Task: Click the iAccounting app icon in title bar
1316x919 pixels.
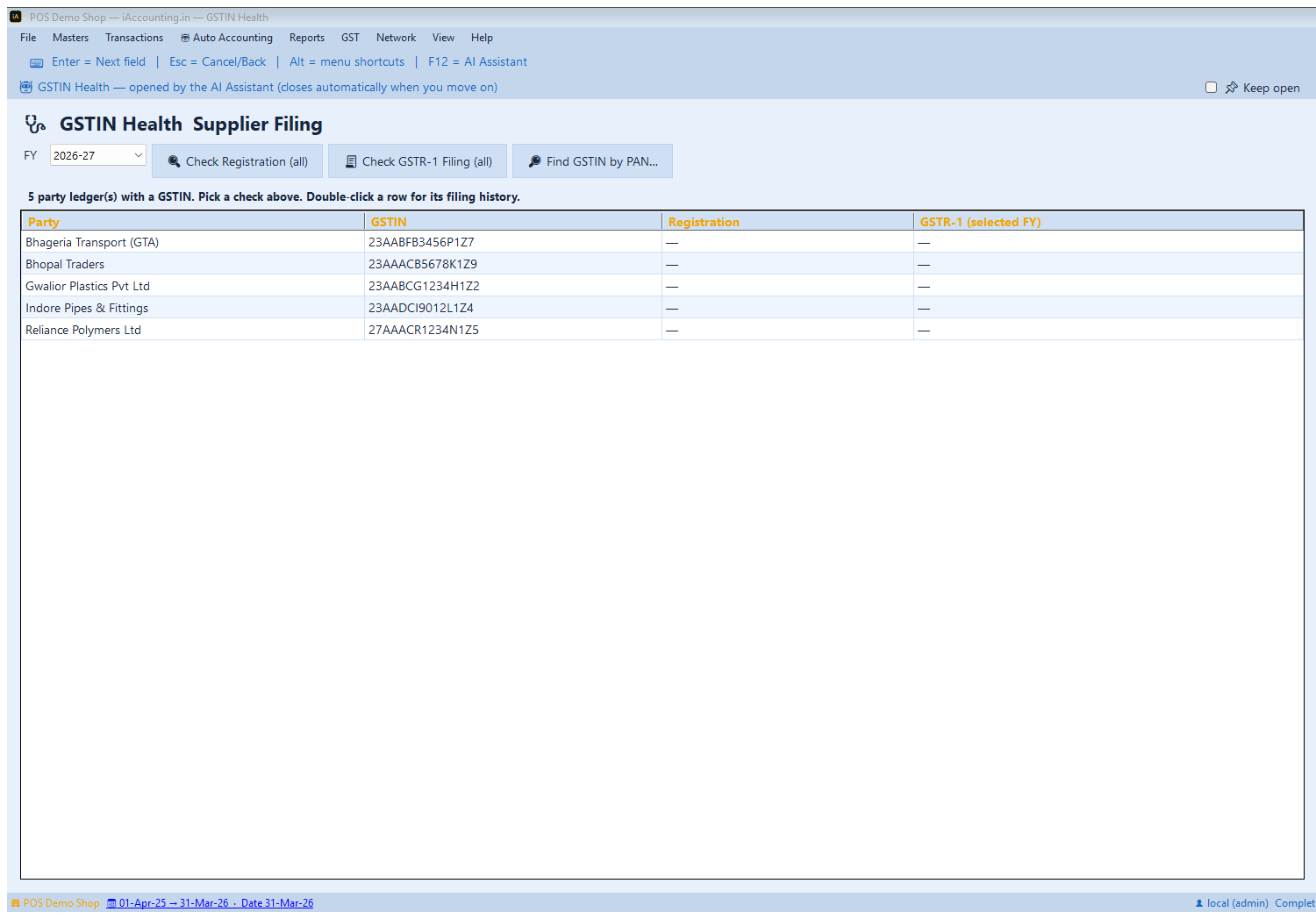Action: pyautogui.click(x=15, y=17)
